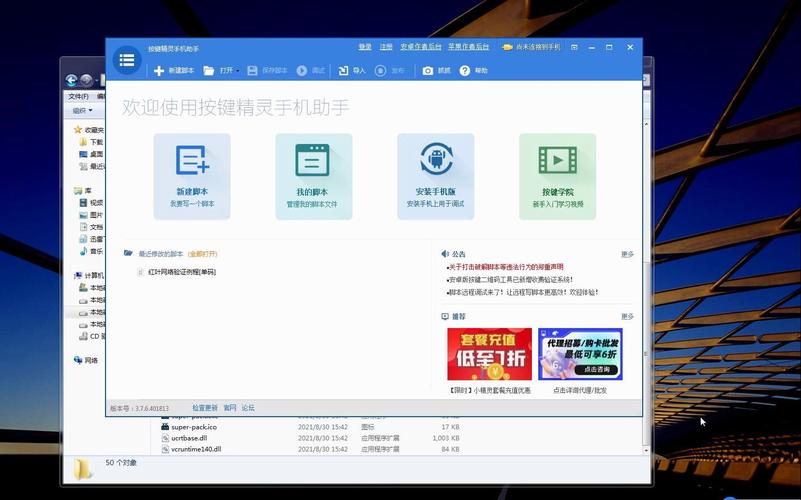This screenshot has height=500, width=801.
Task: Open recent script 红叶网络验证例程
Action: pyautogui.click(x=181, y=272)
